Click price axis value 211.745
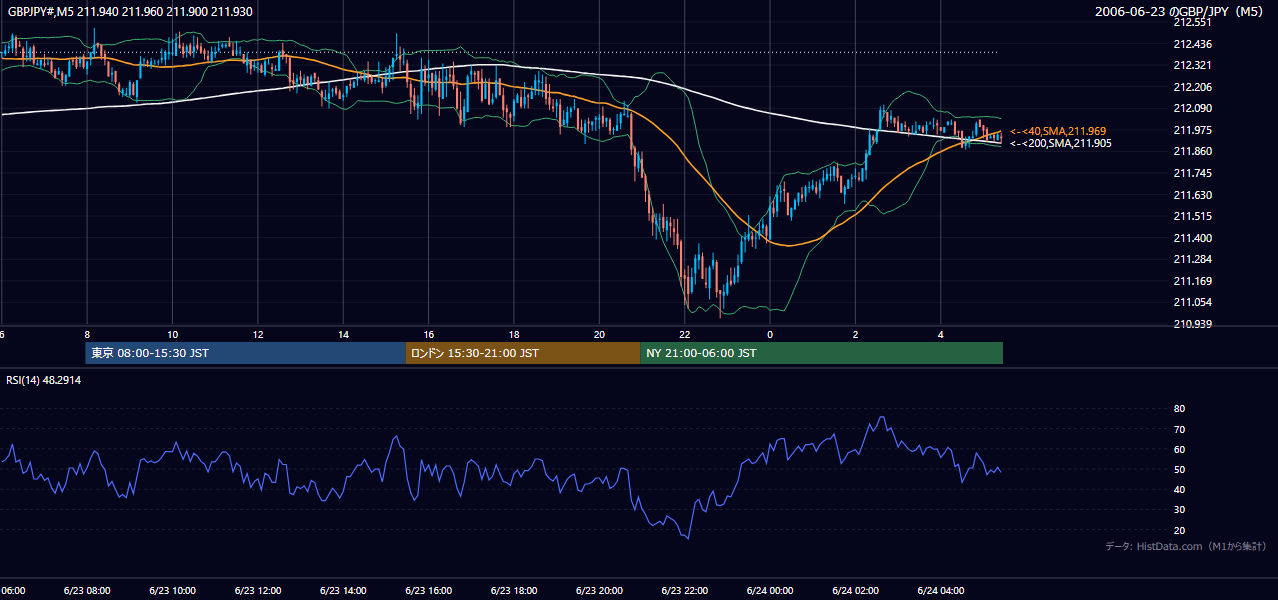The image size is (1278, 600). [x=1192, y=173]
